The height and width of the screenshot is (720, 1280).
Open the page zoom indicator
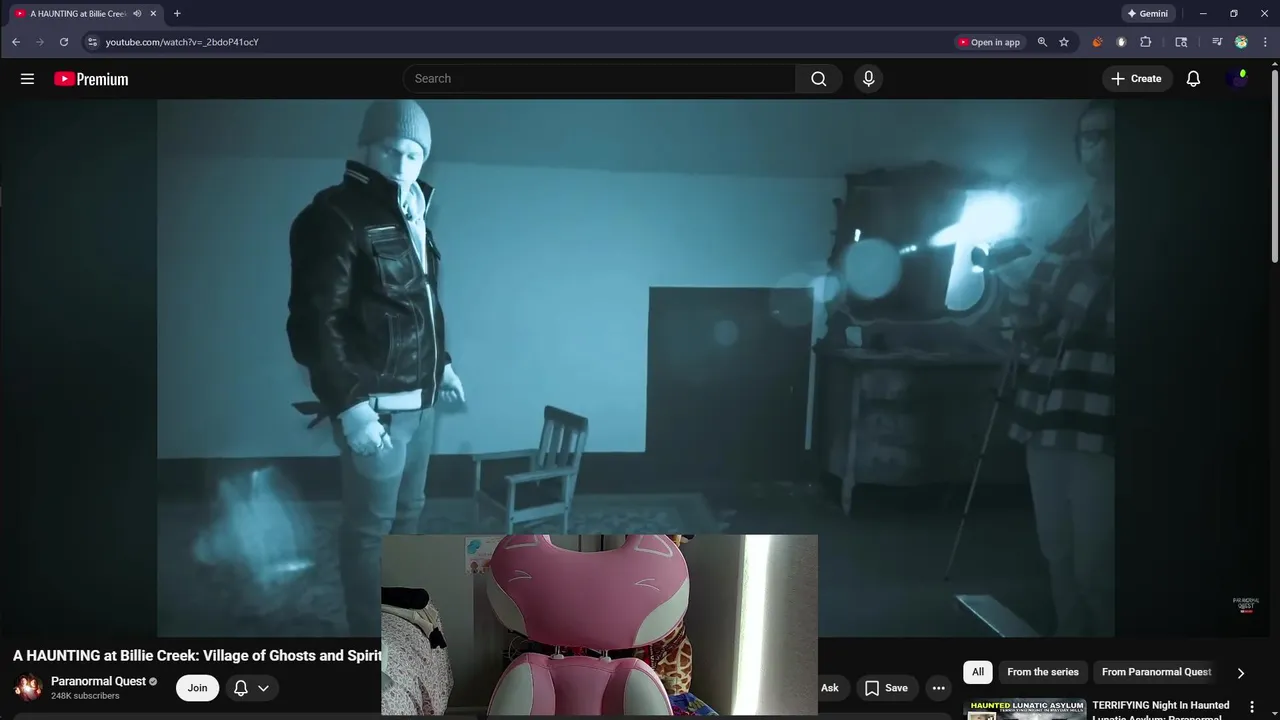point(1042,42)
